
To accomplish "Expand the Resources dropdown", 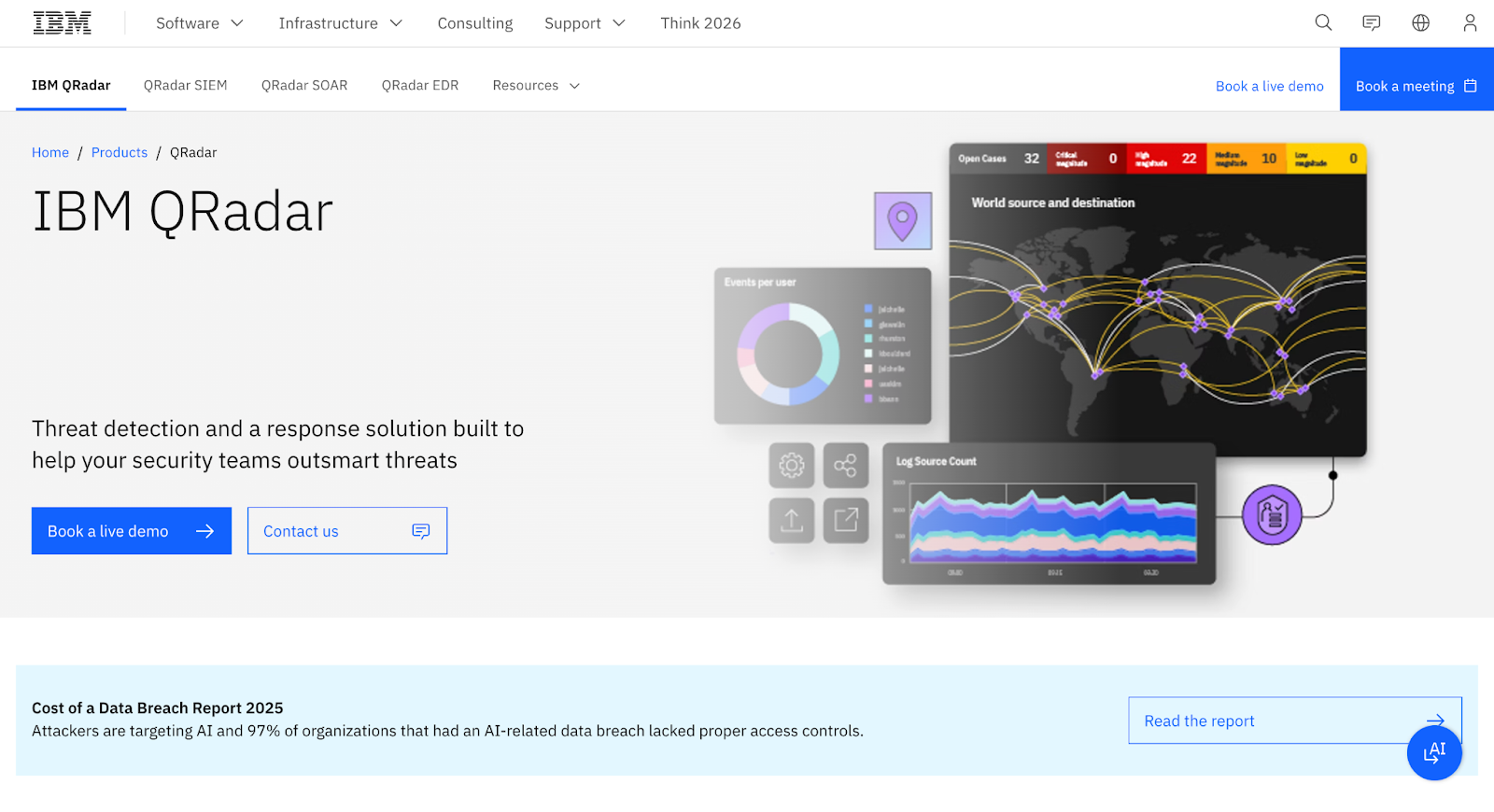I will (537, 86).
